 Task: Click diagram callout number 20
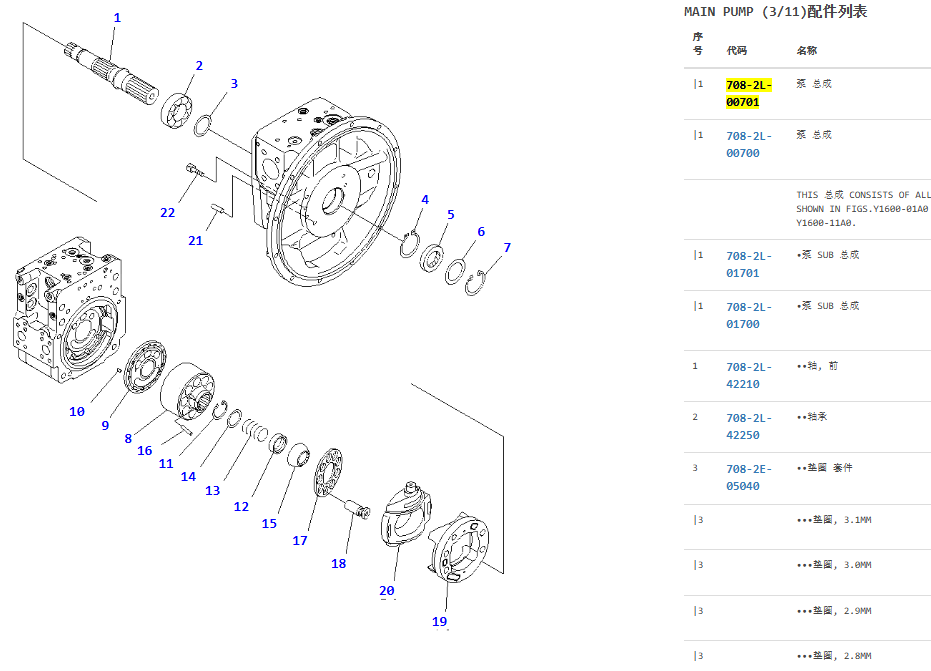[387, 590]
